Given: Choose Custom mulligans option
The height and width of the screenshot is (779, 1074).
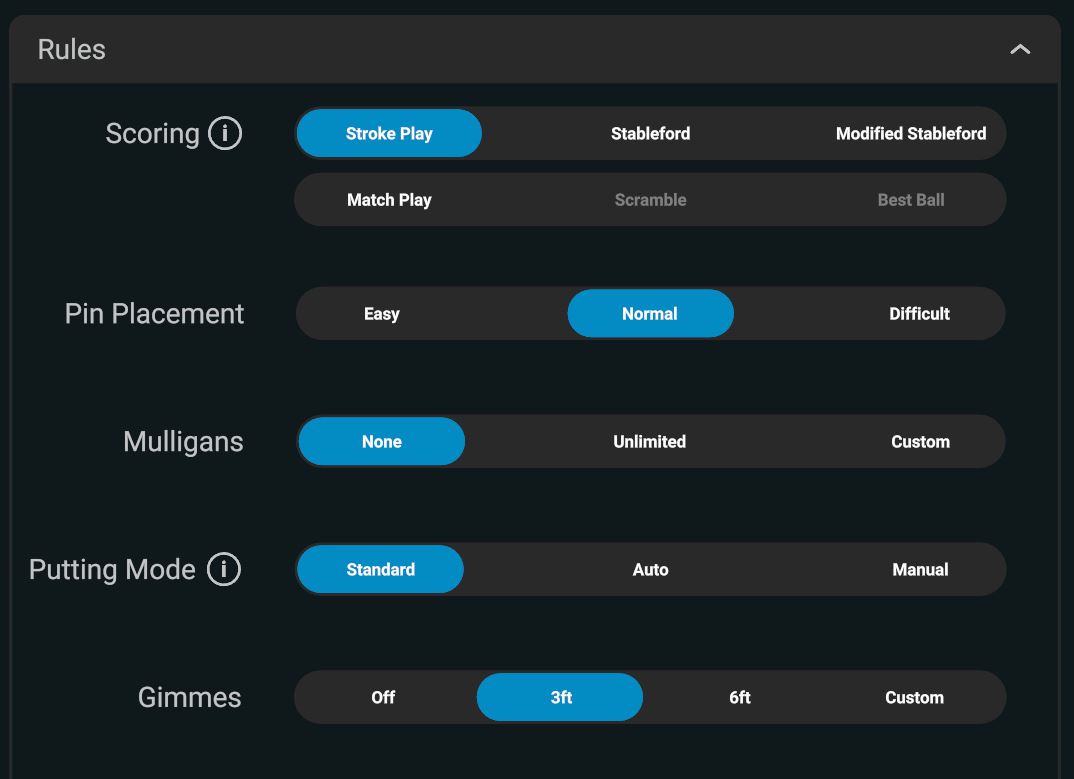Looking at the screenshot, I should coord(920,442).
